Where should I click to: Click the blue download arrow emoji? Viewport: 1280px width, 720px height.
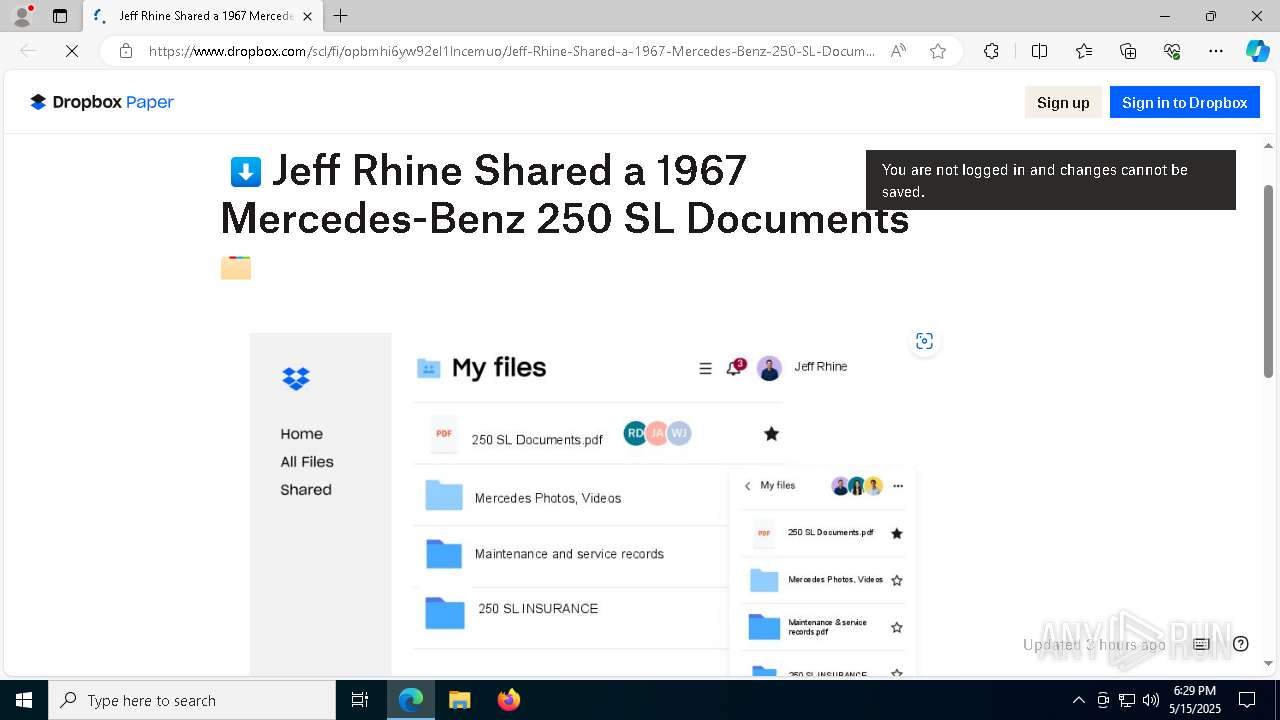click(x=246, y=172)
